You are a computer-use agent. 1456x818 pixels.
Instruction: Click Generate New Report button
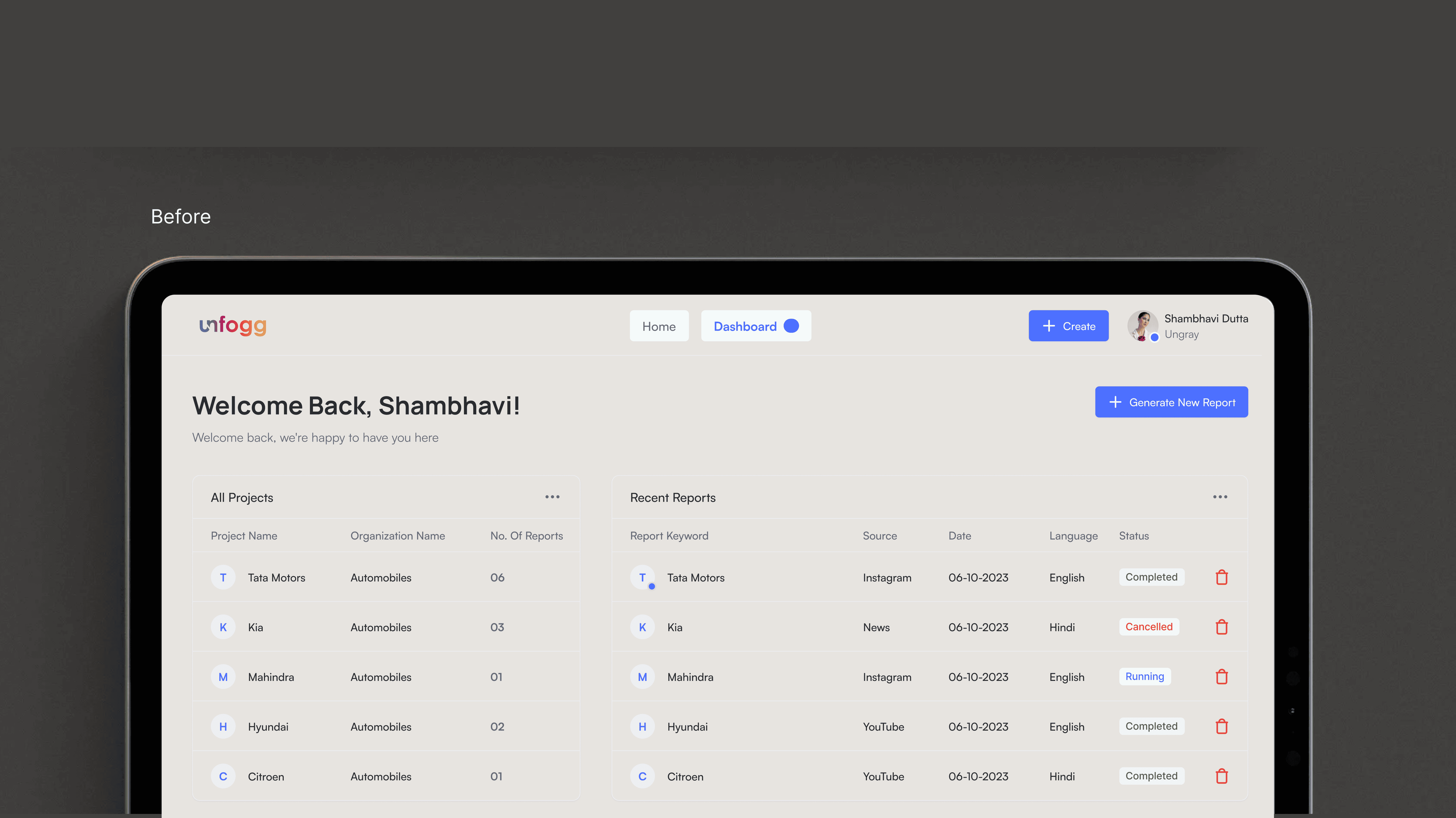coord(1171,402)
